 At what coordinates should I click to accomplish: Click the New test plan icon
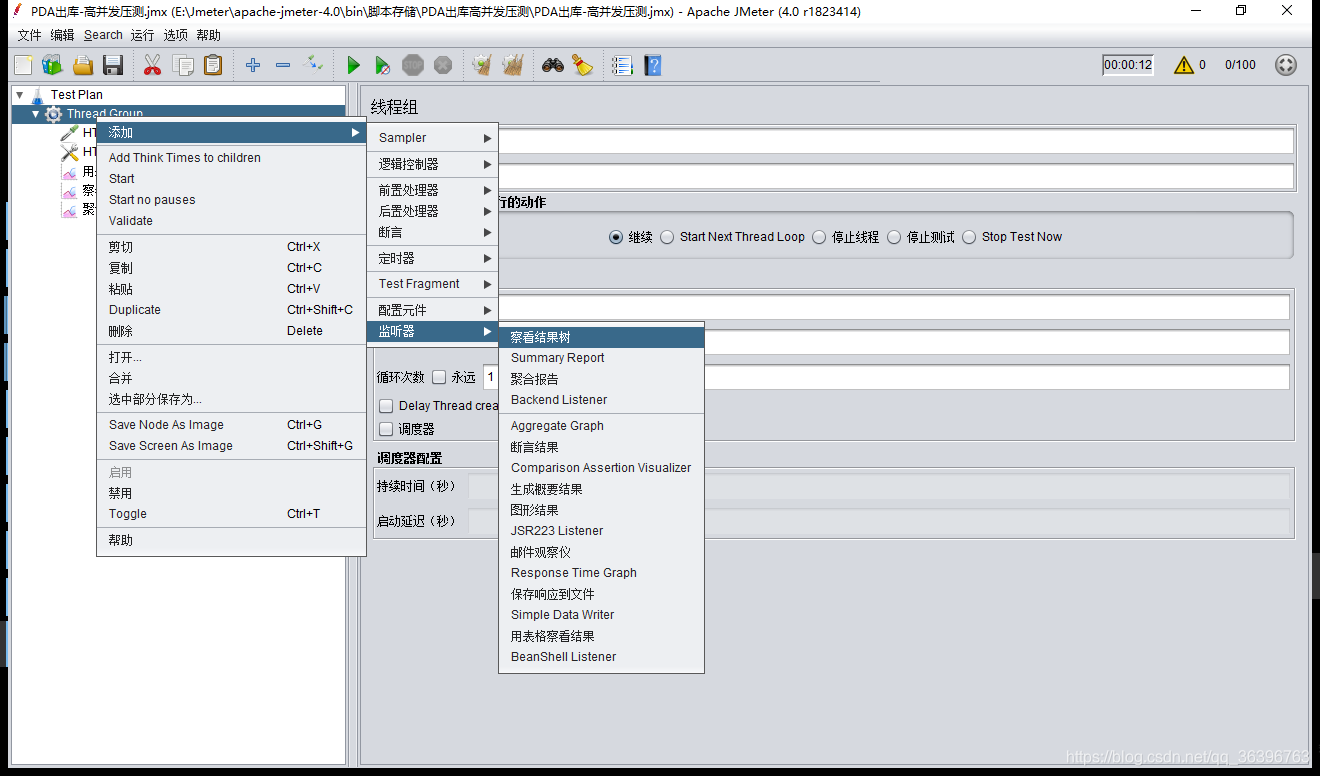tap(24, 66)
